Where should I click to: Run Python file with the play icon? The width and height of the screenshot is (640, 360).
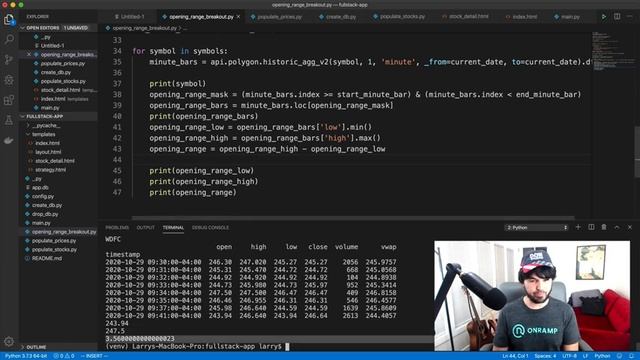pyautogui.click(x=603, y=17)
